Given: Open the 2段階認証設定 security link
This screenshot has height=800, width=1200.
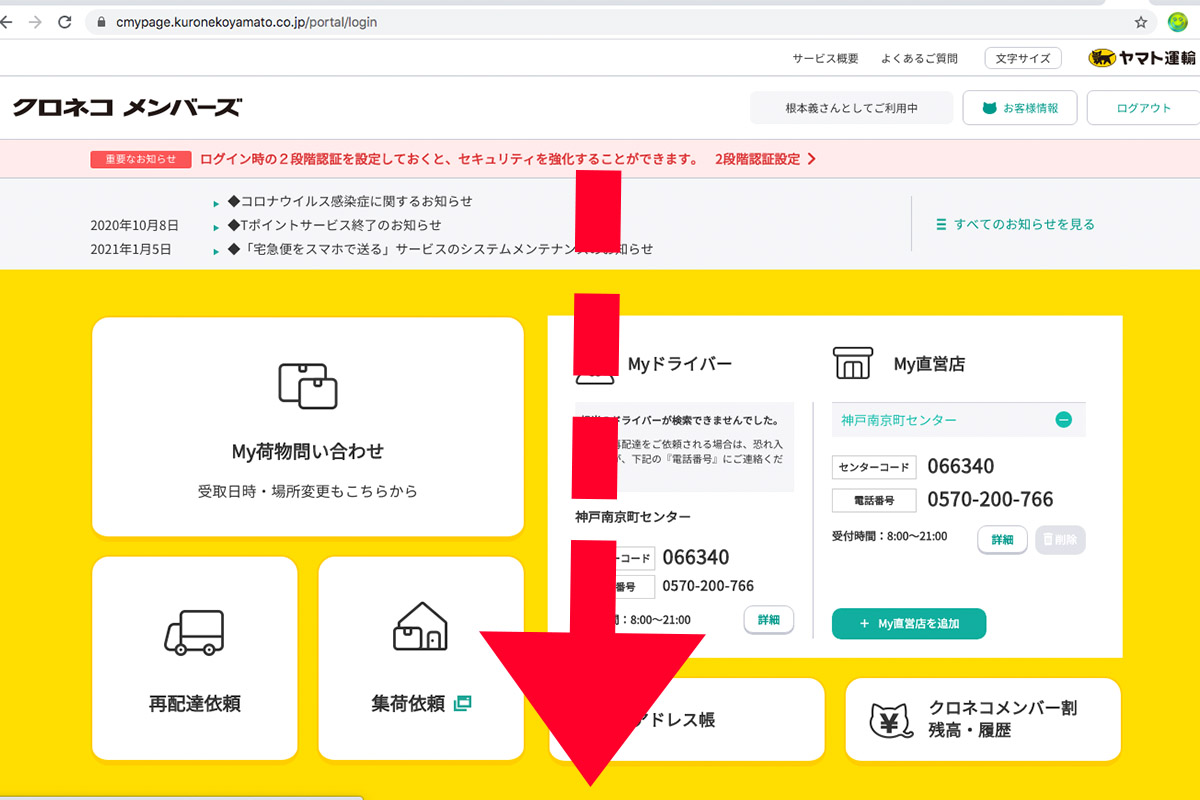Looking at the screenshot, I should click(760, 158).
